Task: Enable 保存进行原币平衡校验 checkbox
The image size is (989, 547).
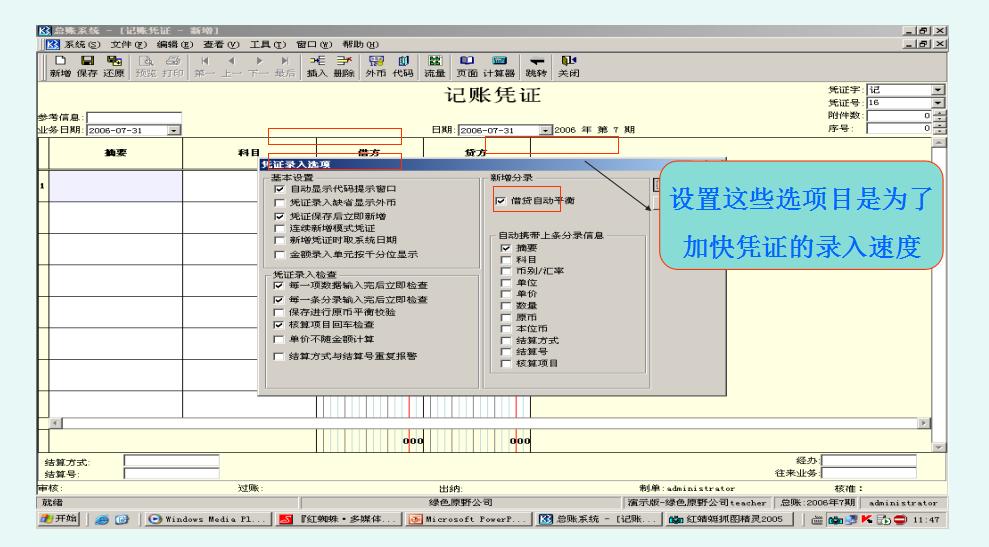Action: click(278, 312)
